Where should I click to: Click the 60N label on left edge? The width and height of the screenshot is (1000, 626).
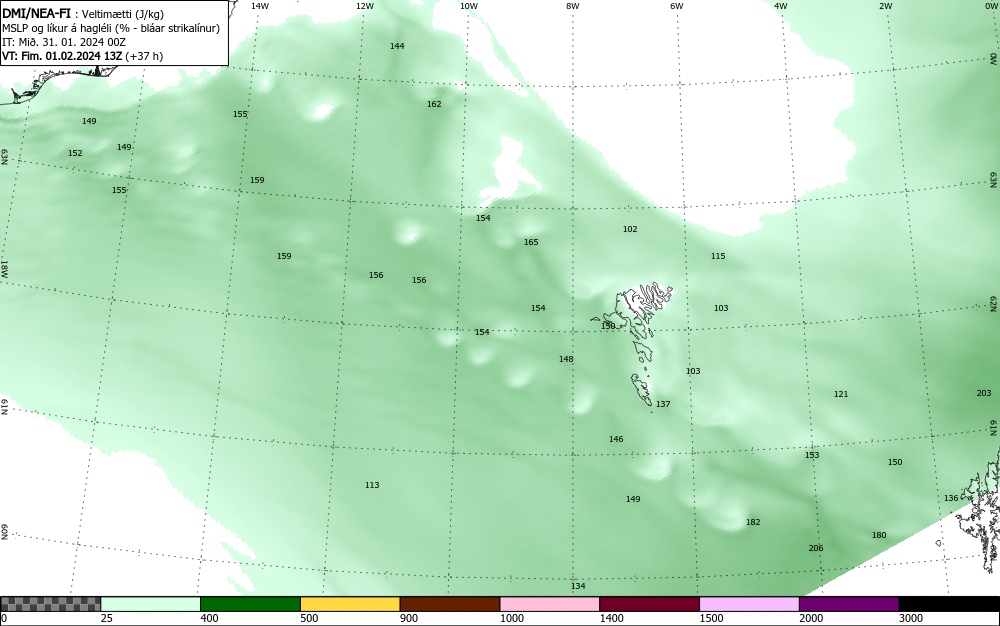(4, 532)
